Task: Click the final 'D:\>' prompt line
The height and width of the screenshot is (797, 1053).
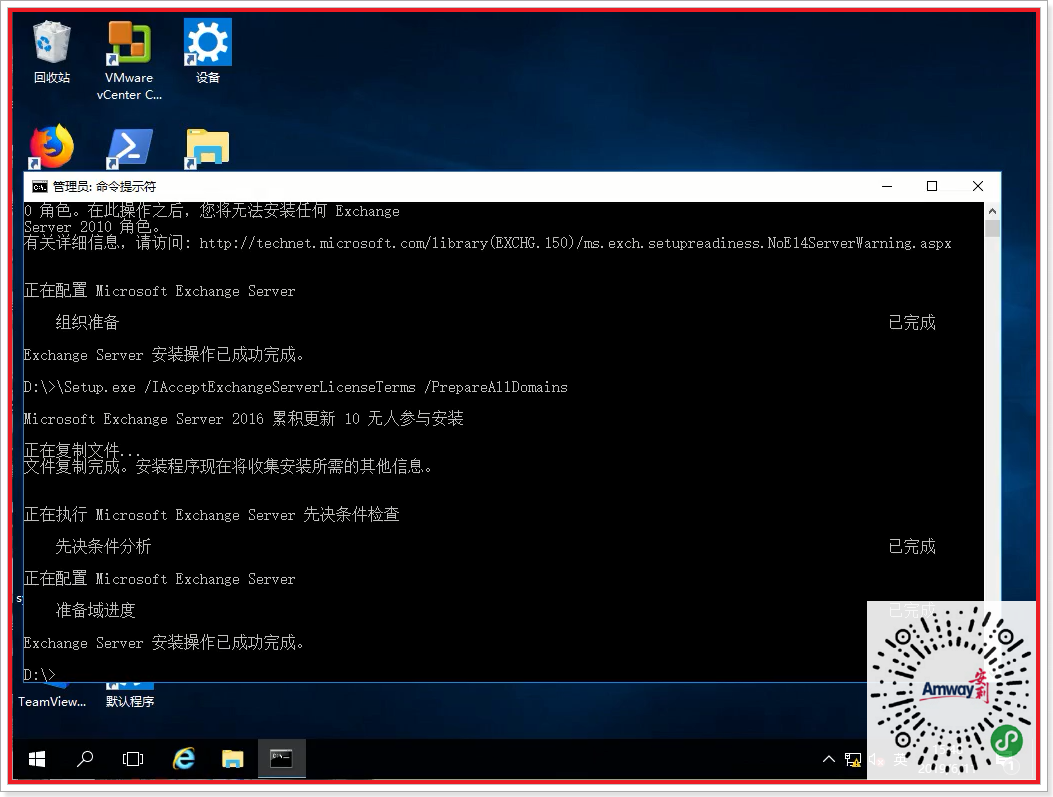Action: tap(39, 674)
